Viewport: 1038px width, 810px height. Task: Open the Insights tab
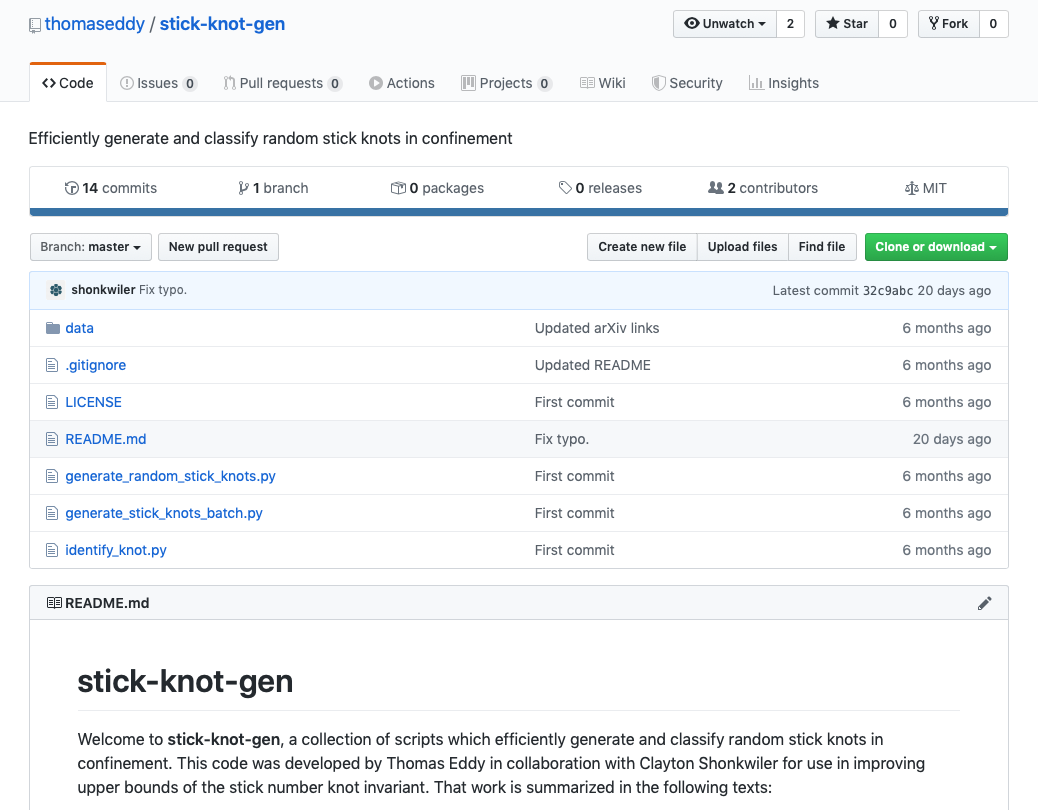pos(784,83)
